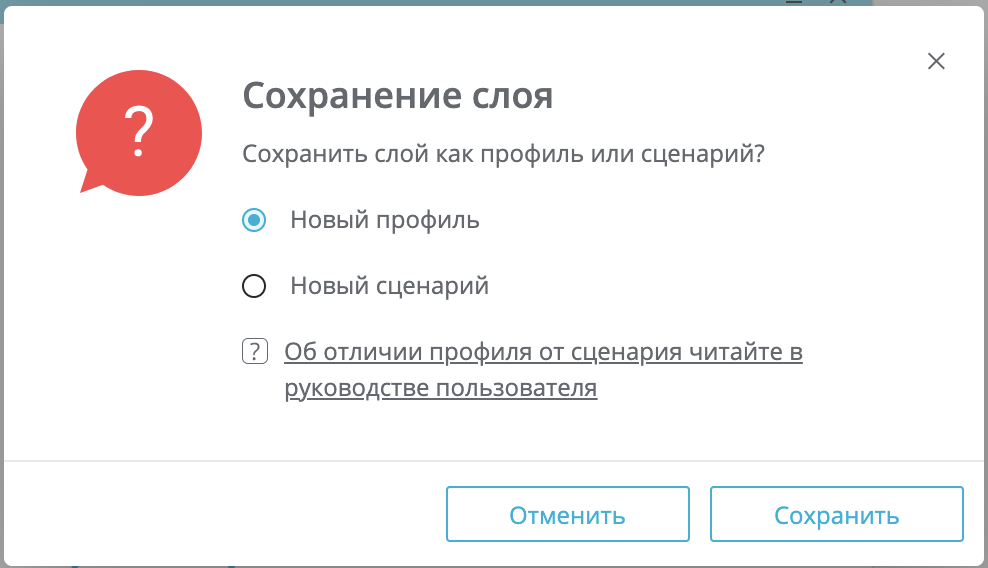Close the dialog with the X icon
The image size is (988, 568).
click(936, 61)
